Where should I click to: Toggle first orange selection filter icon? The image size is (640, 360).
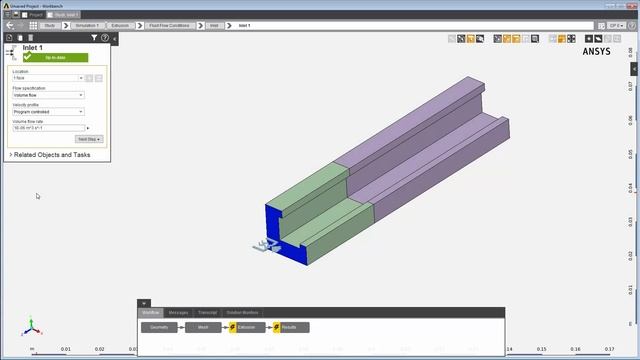tap(507, 39)
